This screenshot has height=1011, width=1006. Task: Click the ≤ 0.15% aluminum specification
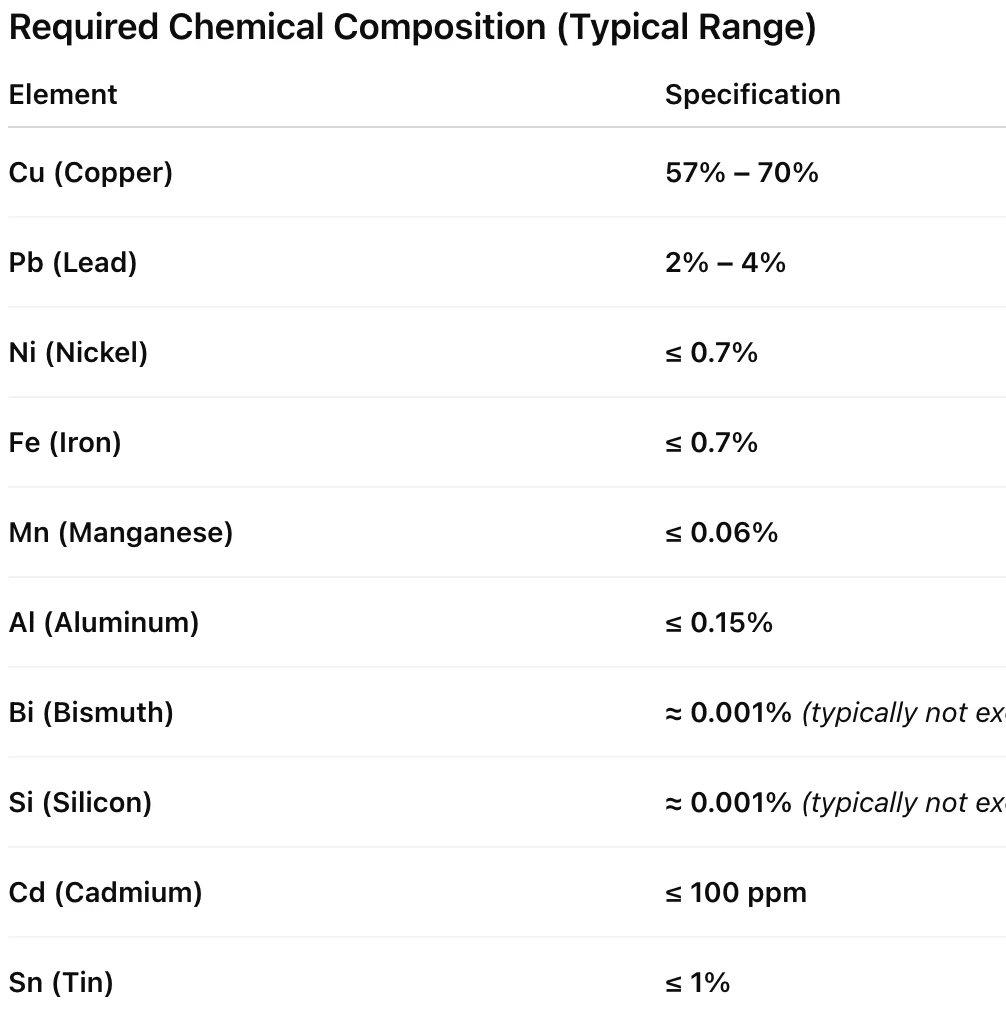tap(719, 623)
